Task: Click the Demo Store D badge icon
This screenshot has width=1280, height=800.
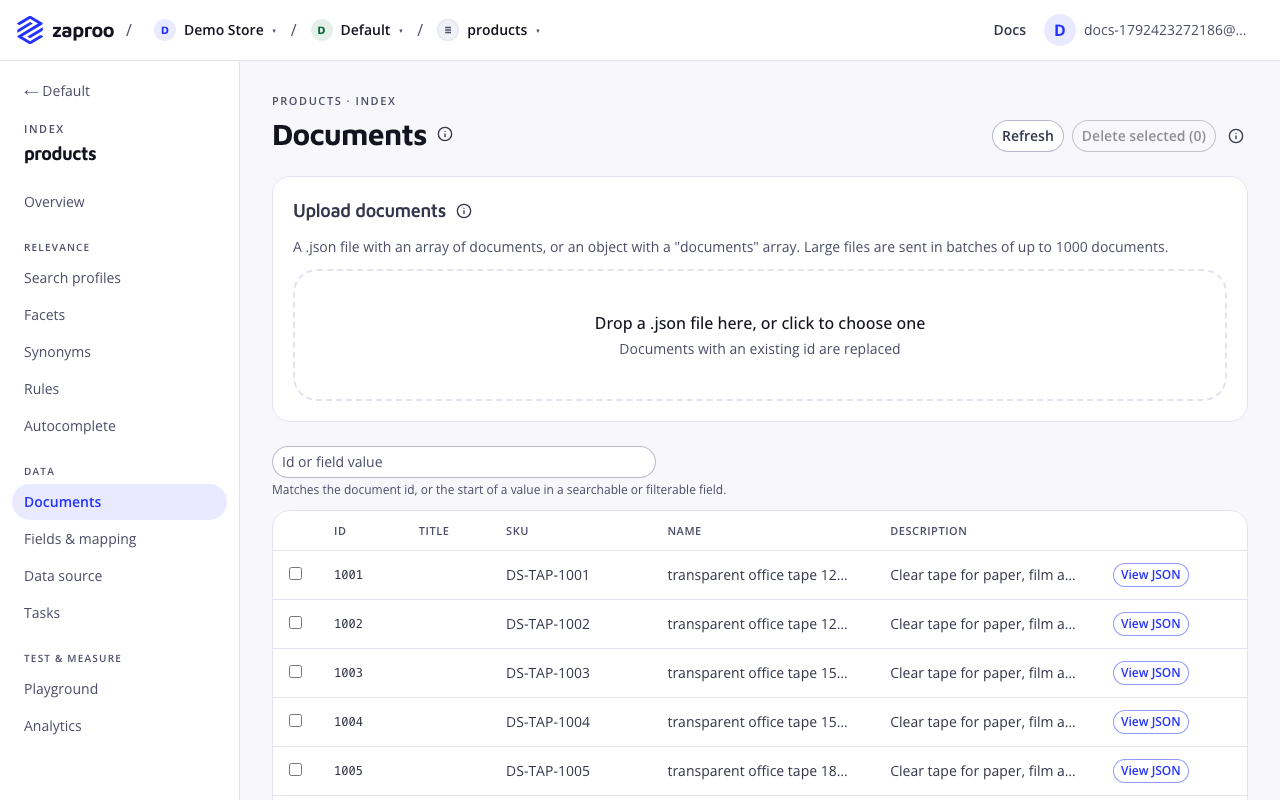Action: (165, 30)
